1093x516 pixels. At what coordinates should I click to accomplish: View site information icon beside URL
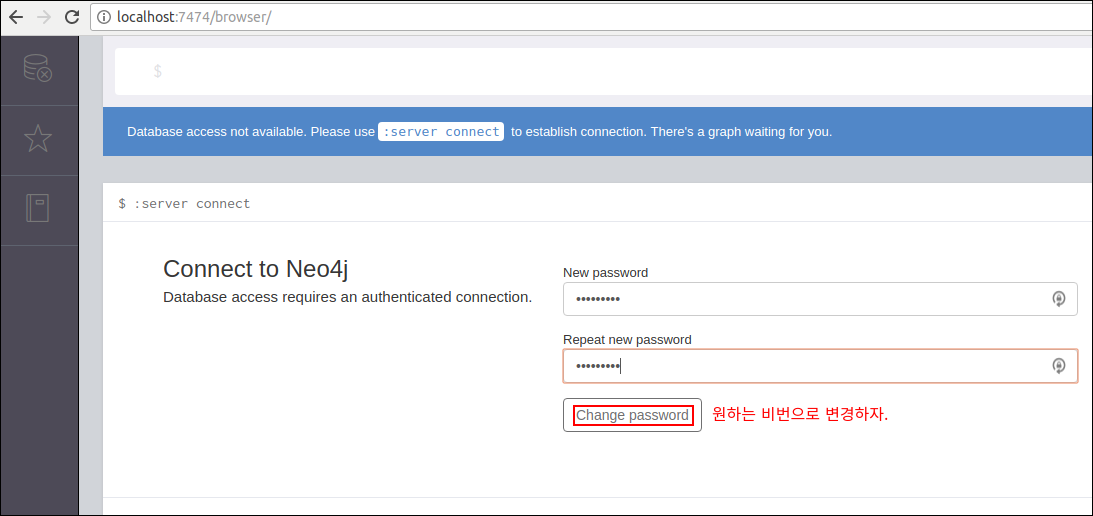[105, 17]
